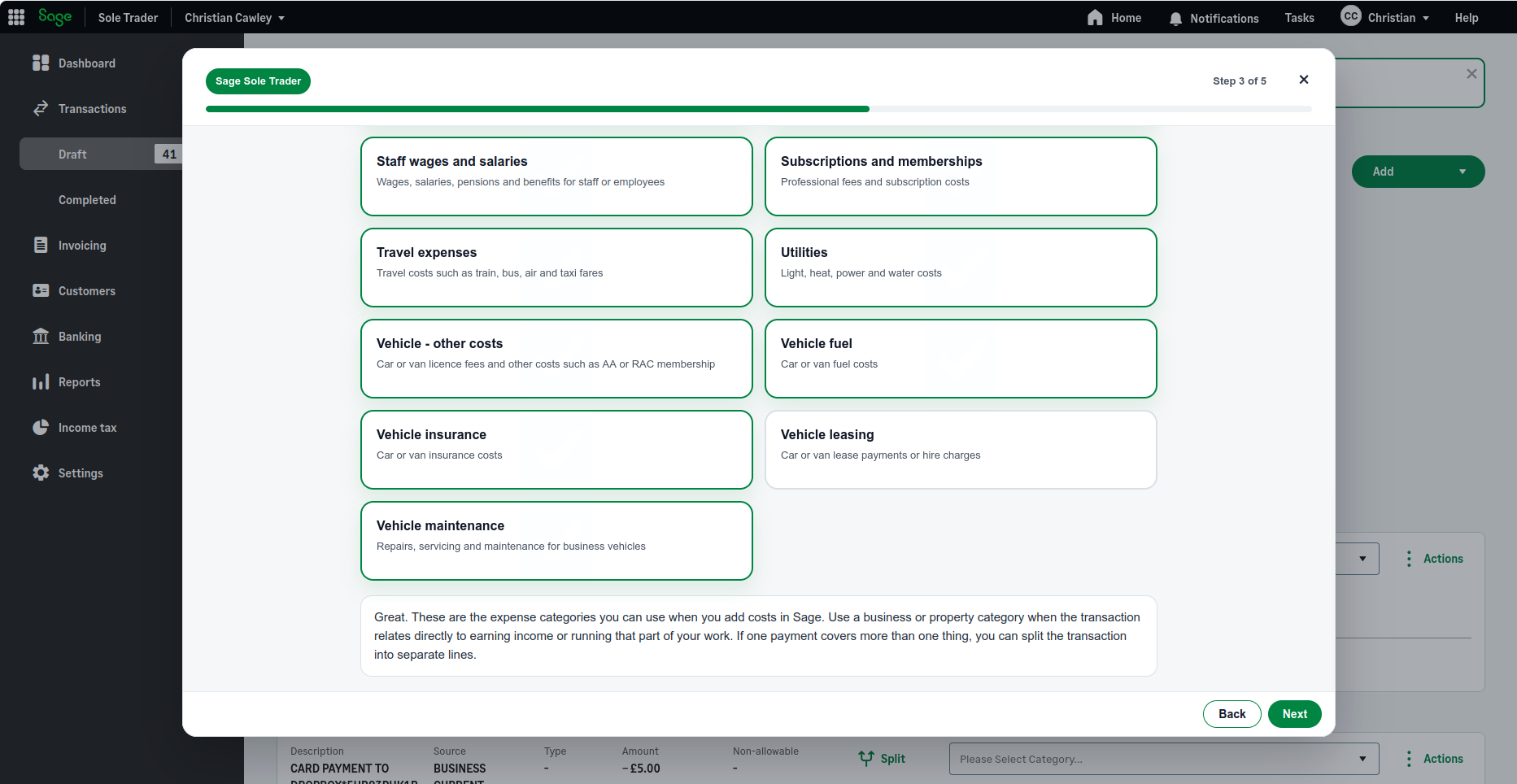Open the Please Select Category dropdown
The width and height of the screenshot is (1517, 784).
click(1163, 759)
